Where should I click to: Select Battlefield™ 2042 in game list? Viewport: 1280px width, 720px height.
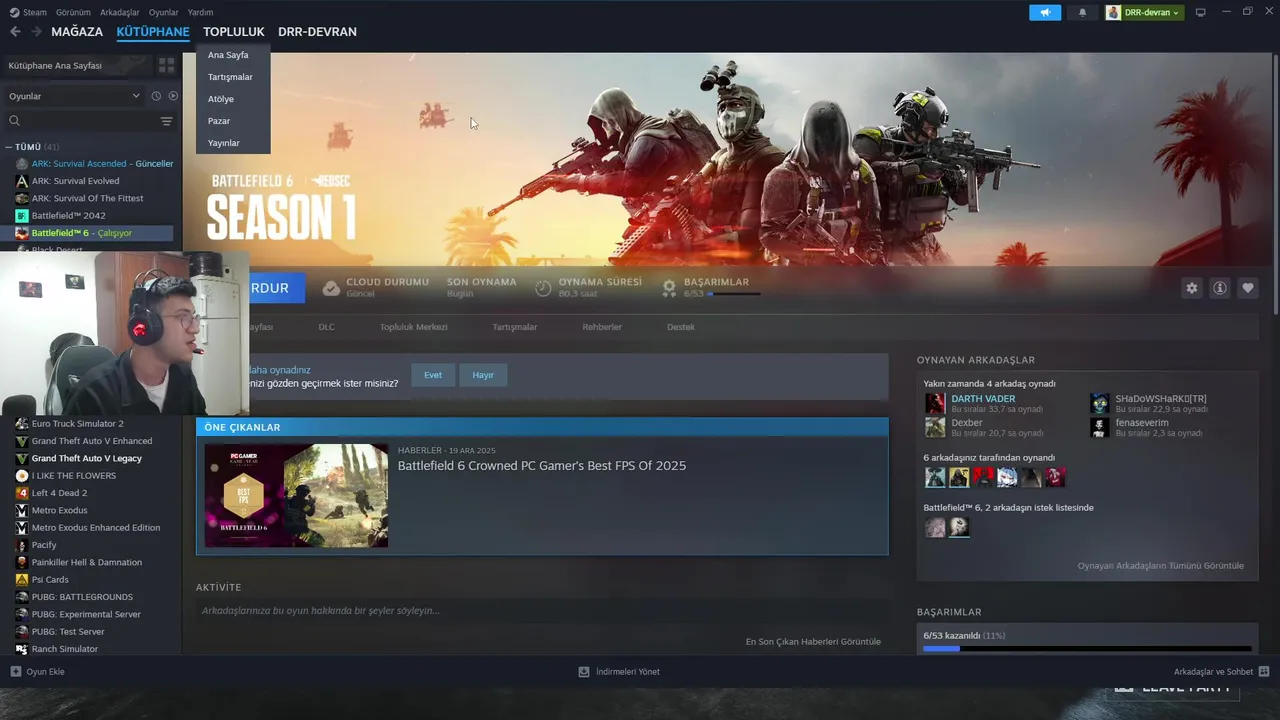[68, 216]
